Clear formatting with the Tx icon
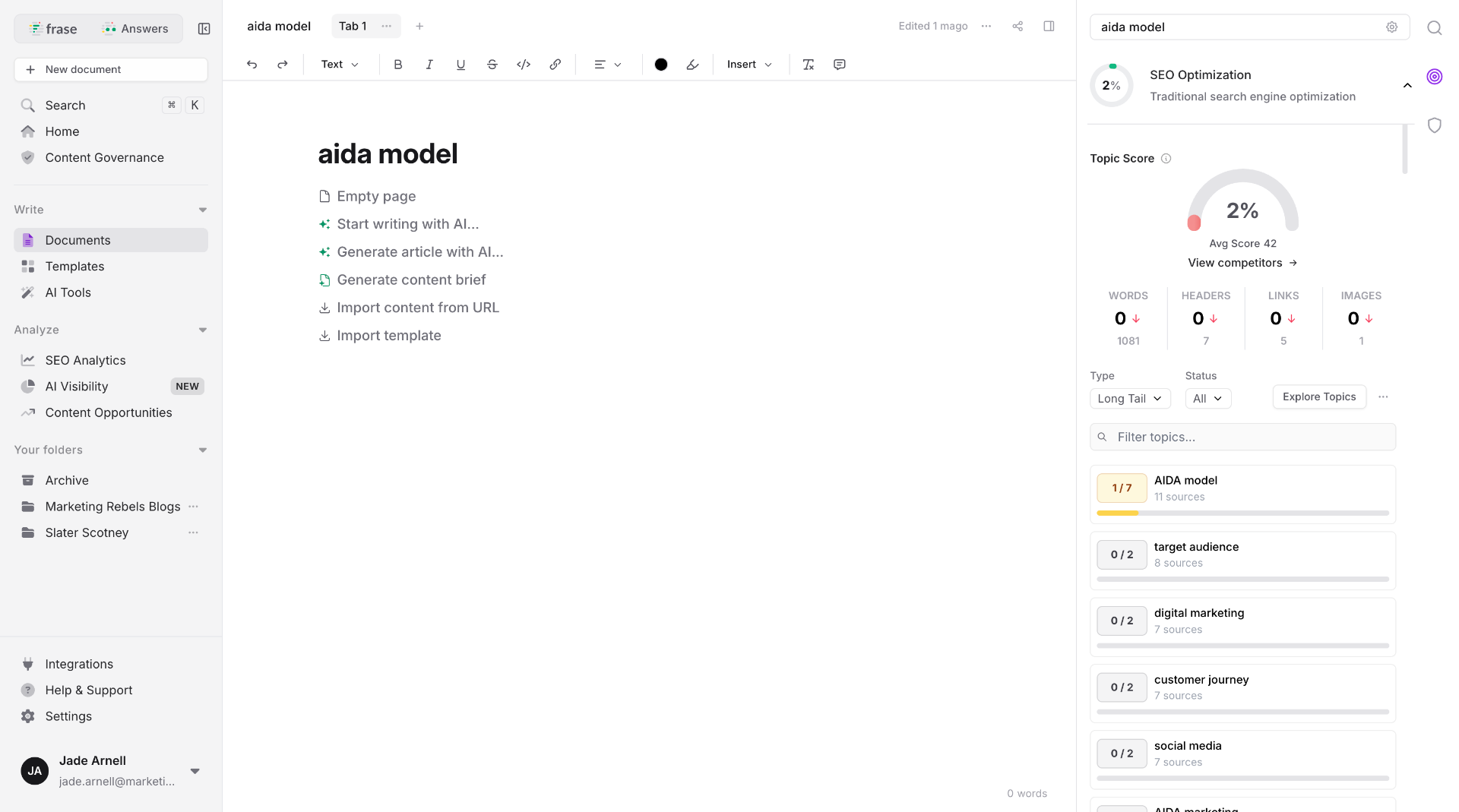Viewport: 1459px width, 812px height. [x=809, y=65]
